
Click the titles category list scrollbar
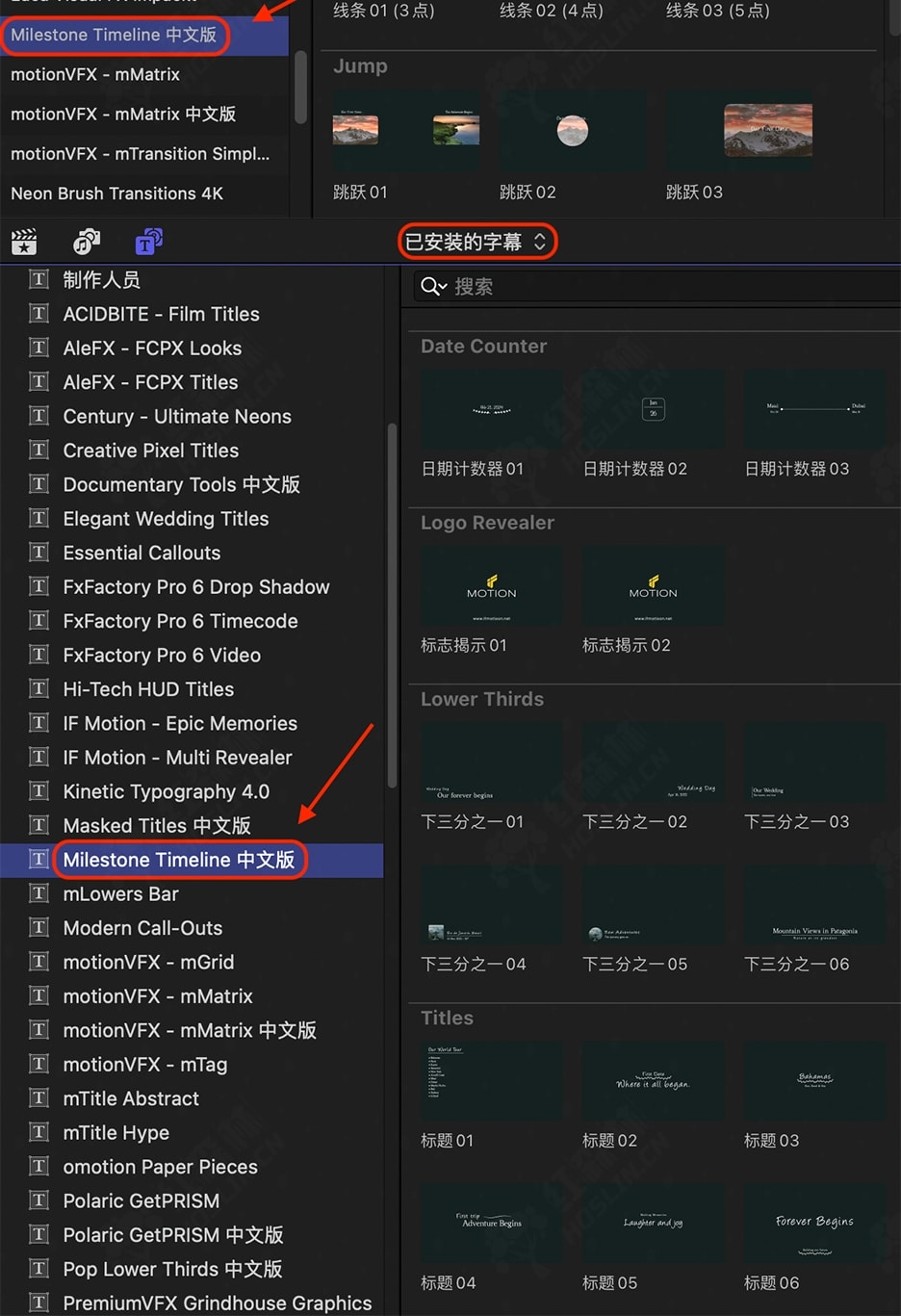pyautogui.click(x=392, y=606)
